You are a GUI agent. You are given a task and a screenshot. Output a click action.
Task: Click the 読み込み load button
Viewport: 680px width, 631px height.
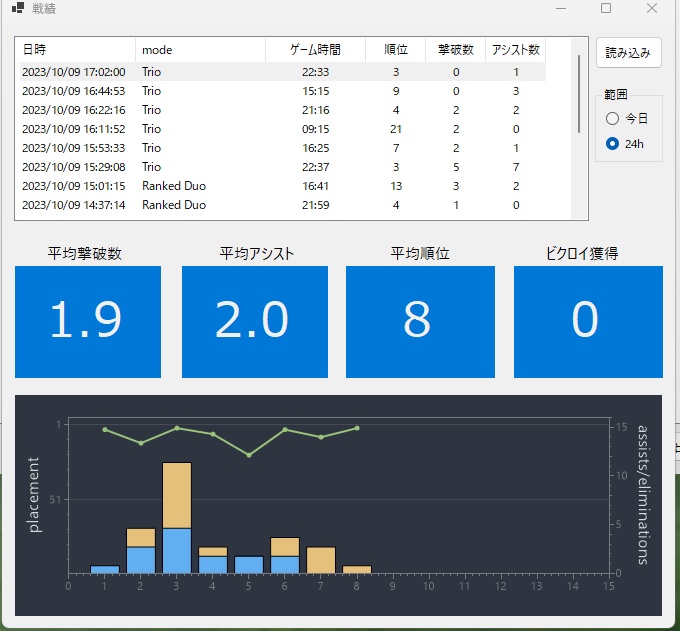click(628, 52)
